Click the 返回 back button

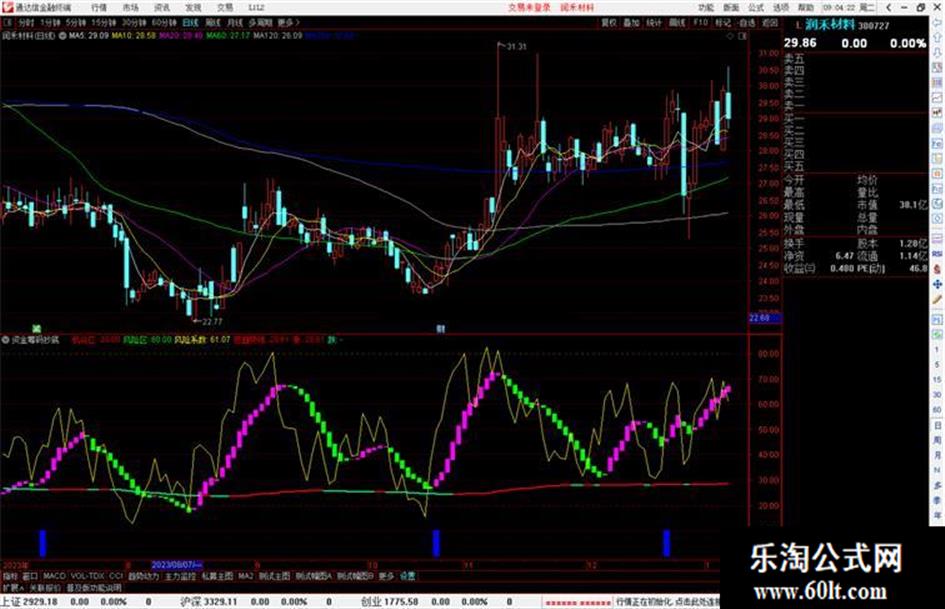[770, 23]
